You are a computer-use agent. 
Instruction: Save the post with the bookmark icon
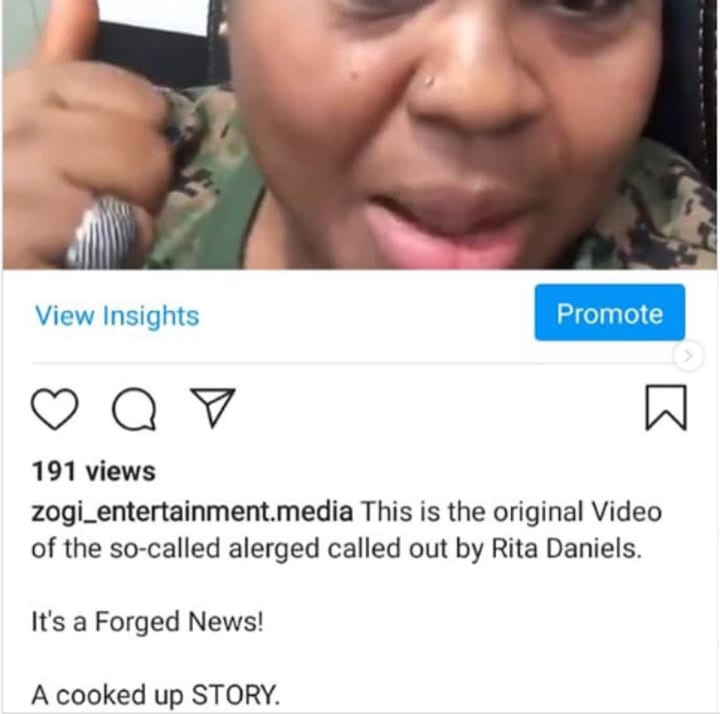tap(666, 408)
